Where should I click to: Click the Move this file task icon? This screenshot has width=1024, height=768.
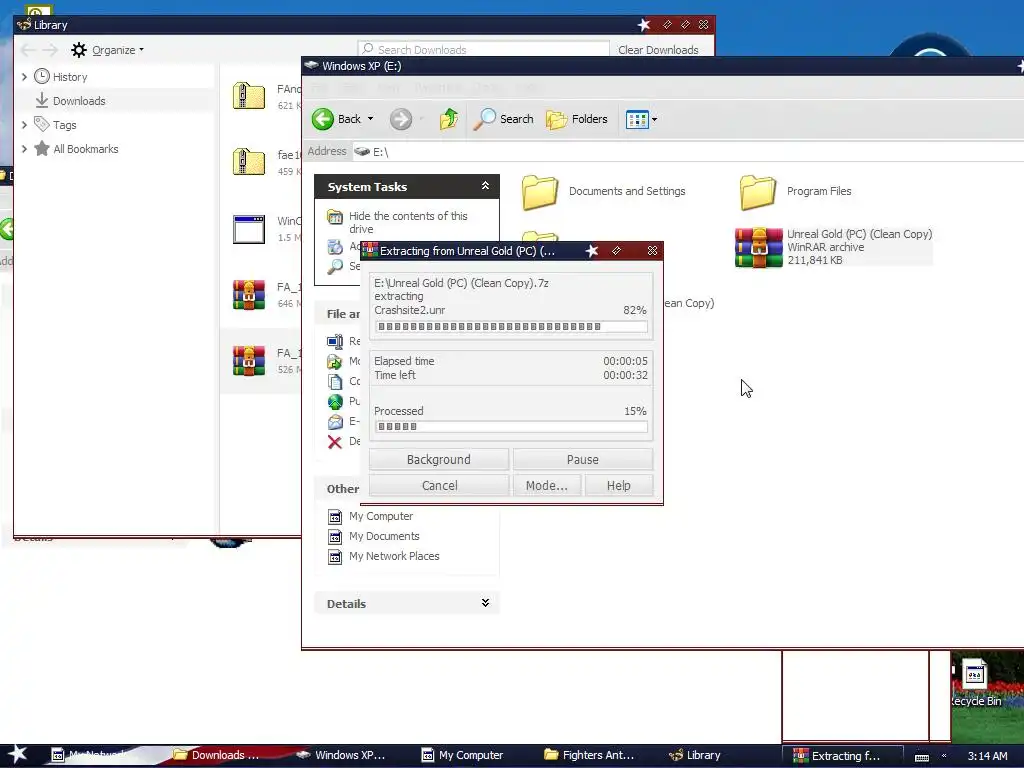pos(335,361)
